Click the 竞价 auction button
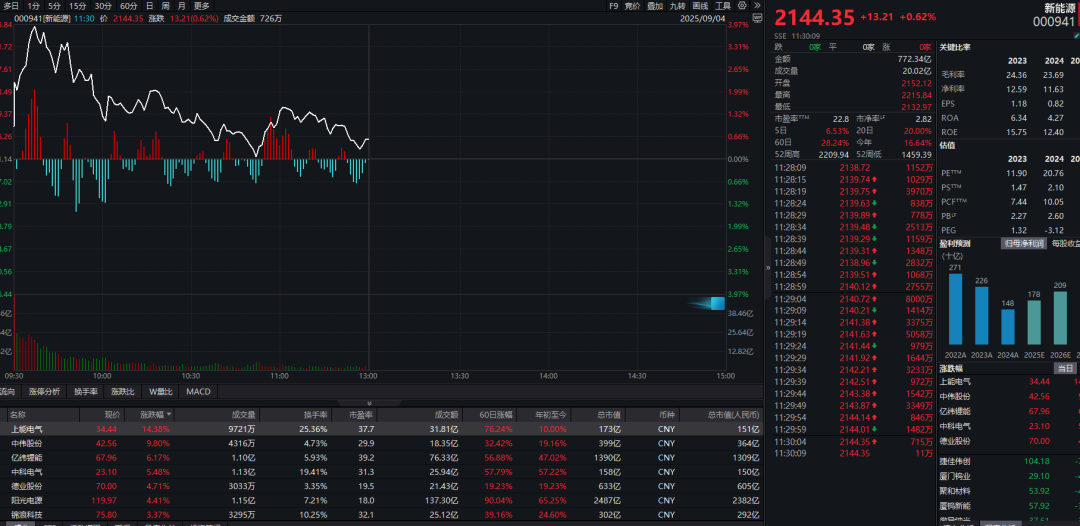This screenshot has width=1080, height=526. pos(632,6)
